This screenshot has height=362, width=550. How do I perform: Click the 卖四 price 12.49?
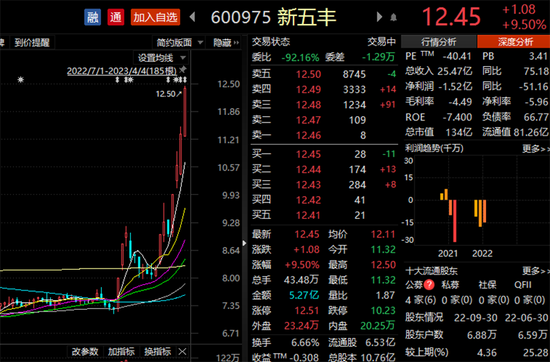[x=308, y=89]
